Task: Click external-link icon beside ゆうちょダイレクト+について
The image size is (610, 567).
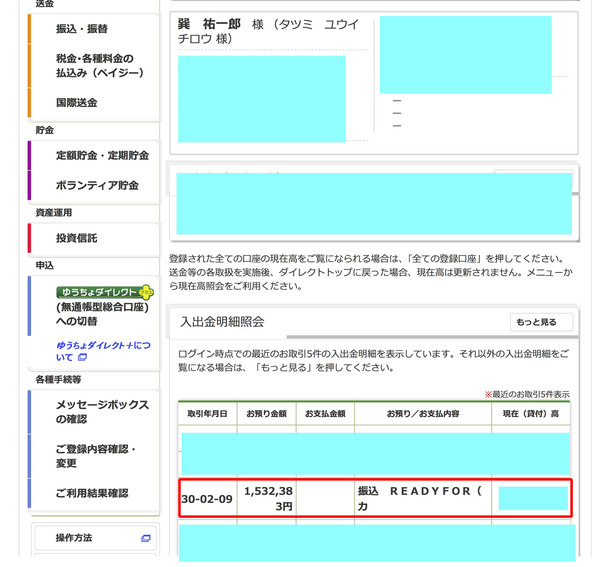Action: (83, 357)
